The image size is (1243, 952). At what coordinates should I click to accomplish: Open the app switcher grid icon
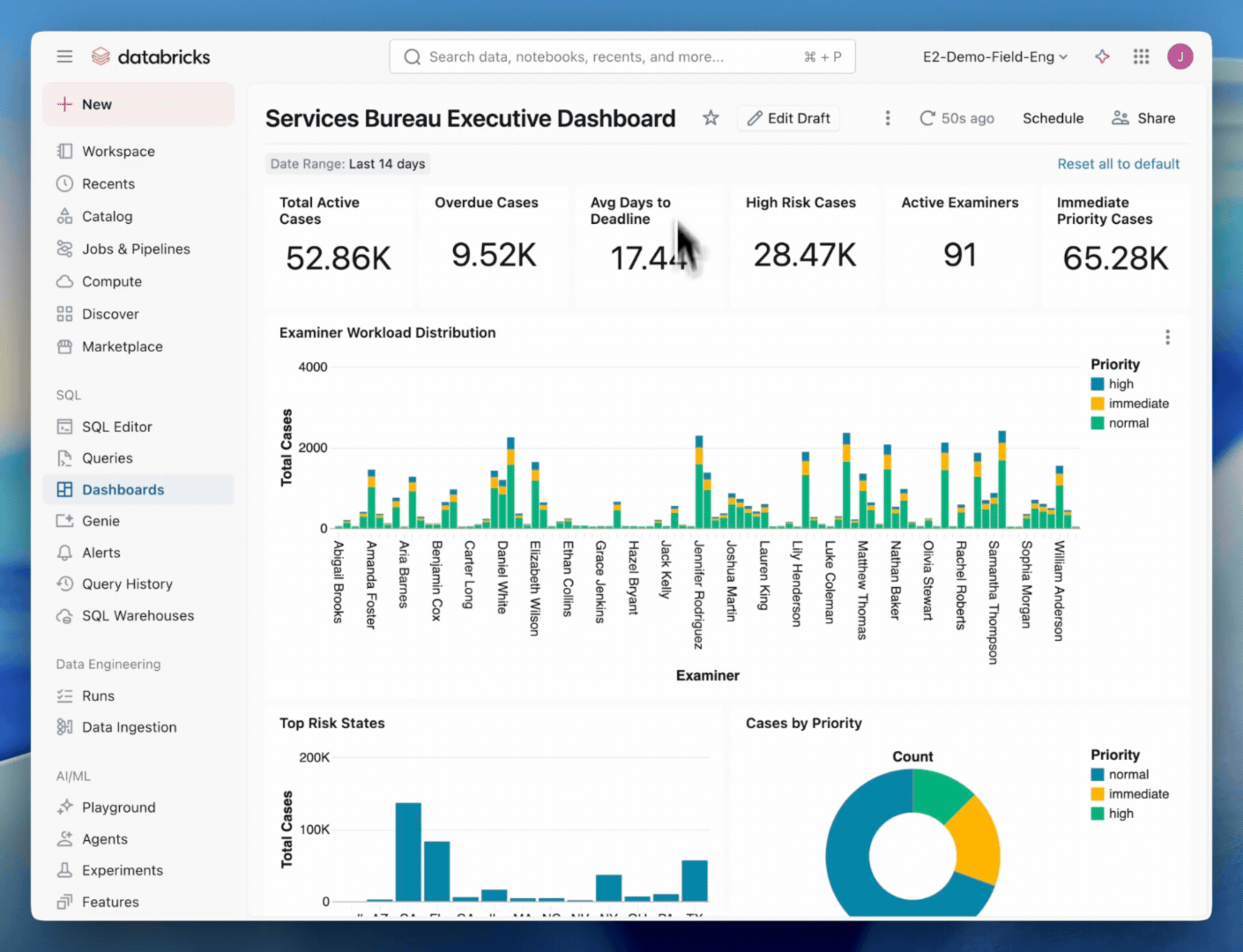[1141, 56]
